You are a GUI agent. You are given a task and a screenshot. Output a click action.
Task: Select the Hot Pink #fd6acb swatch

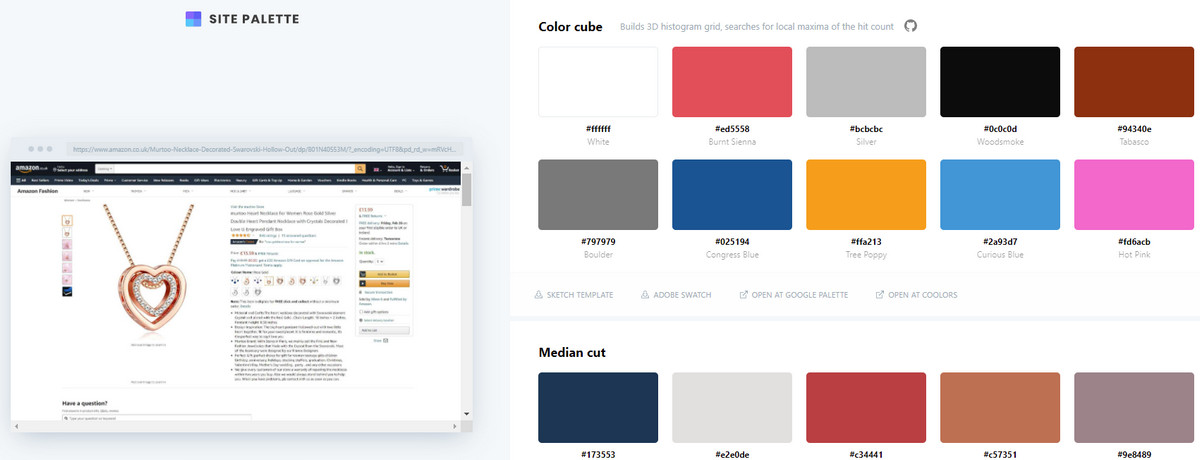(1134, 194)
